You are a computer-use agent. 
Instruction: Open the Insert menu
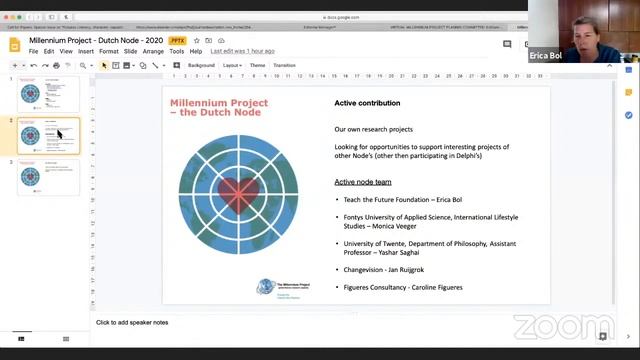click(86, 51)
